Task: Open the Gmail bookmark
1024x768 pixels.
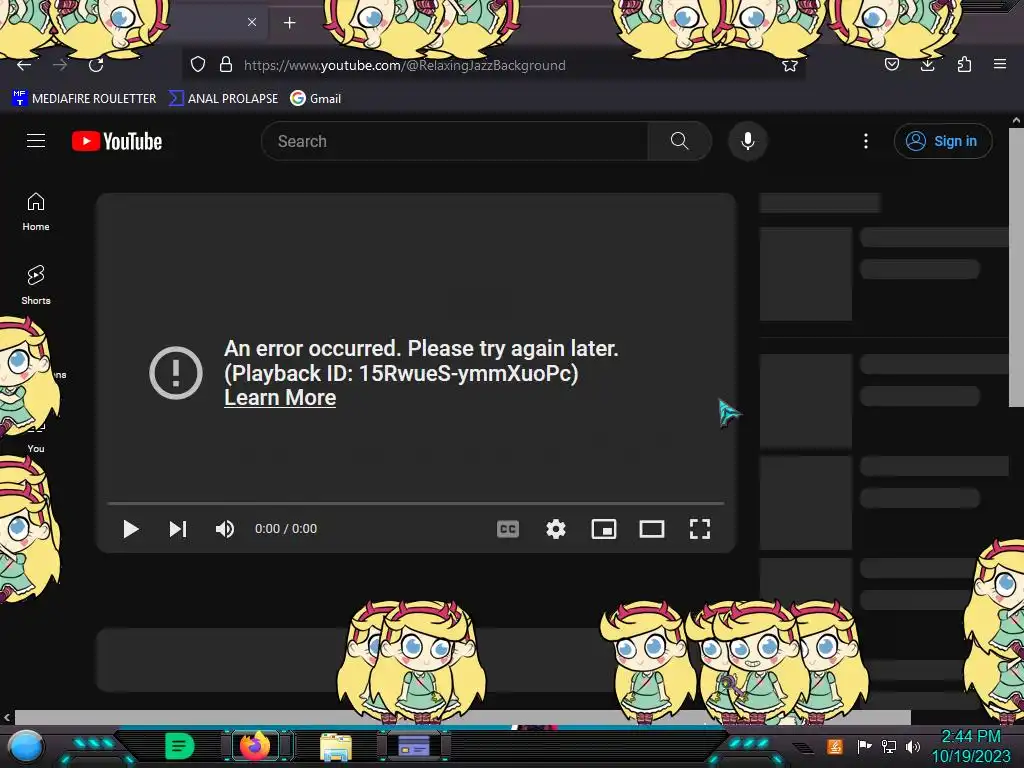Action: click(315, 99)
